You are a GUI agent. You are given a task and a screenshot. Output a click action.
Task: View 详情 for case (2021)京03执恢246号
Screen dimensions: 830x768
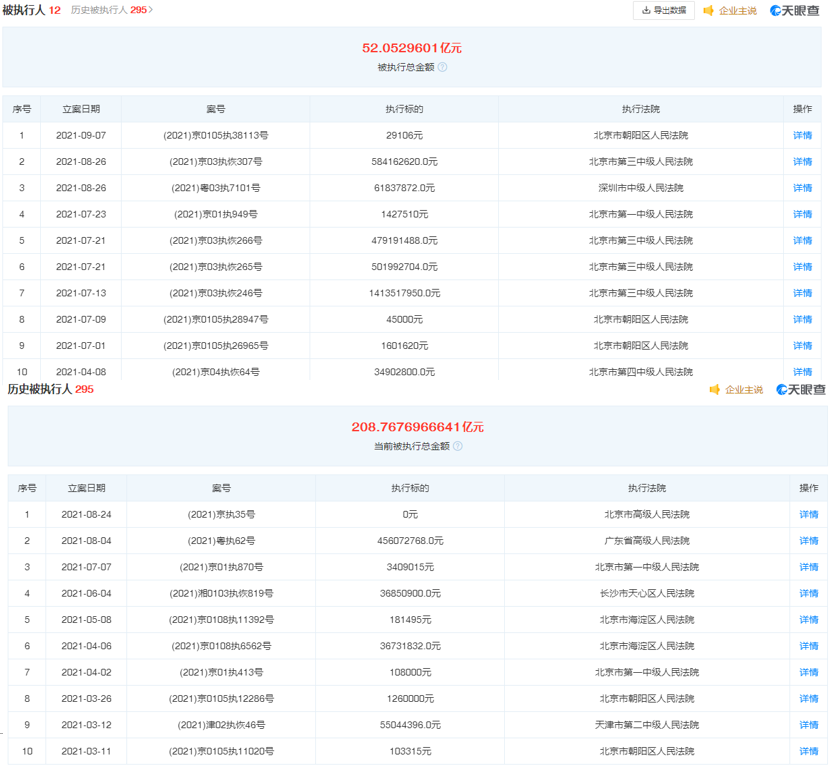[802, 293]
